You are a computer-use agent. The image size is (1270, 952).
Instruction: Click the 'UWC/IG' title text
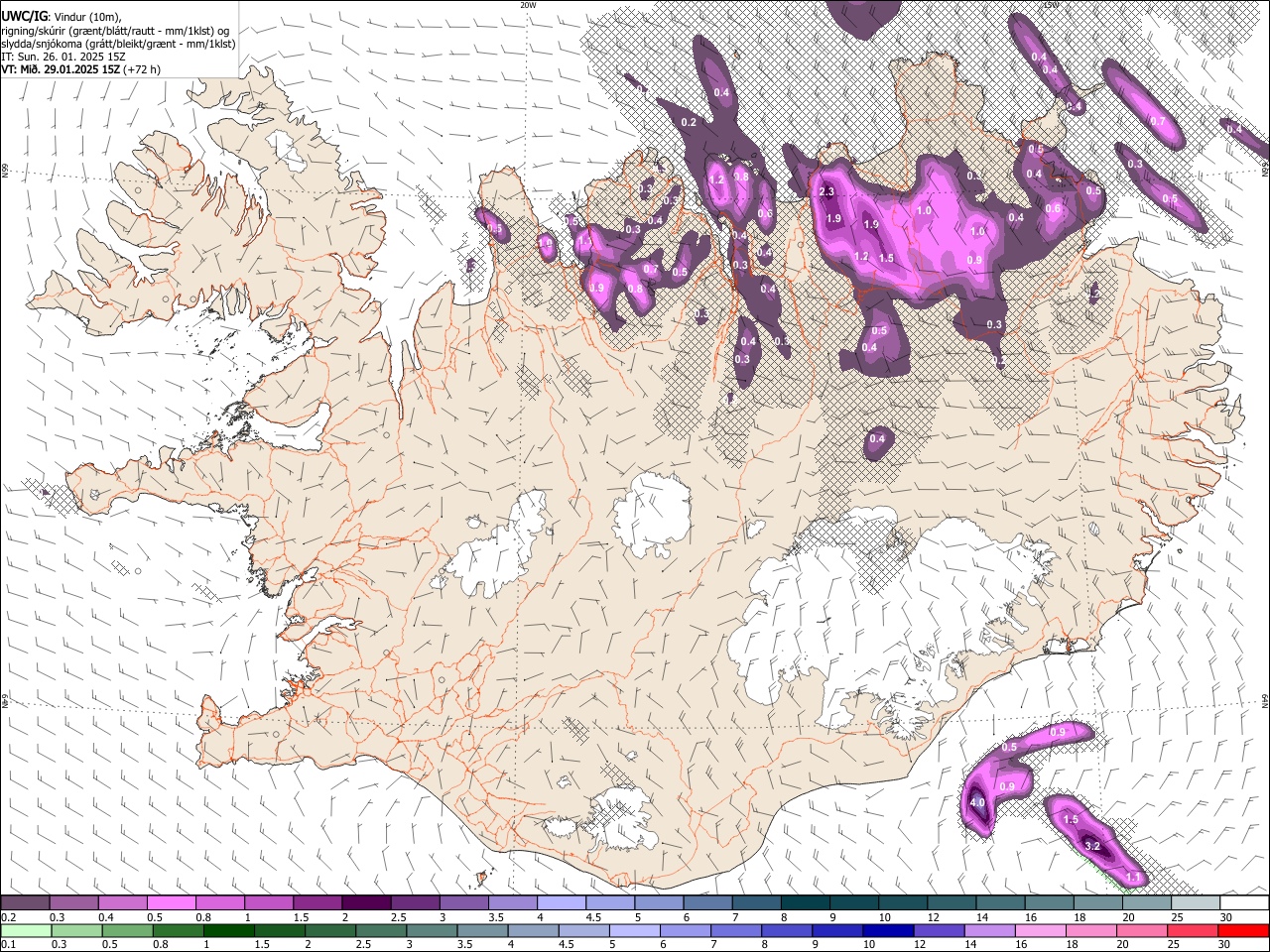pos(23,15)
